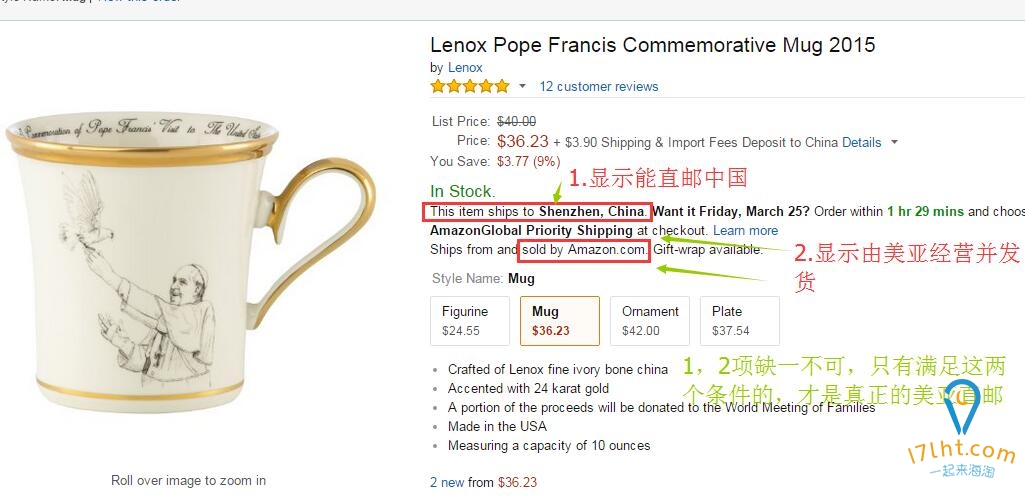Click the product title heading
This screenshot has width=1025, height=498.
point(652,45)
